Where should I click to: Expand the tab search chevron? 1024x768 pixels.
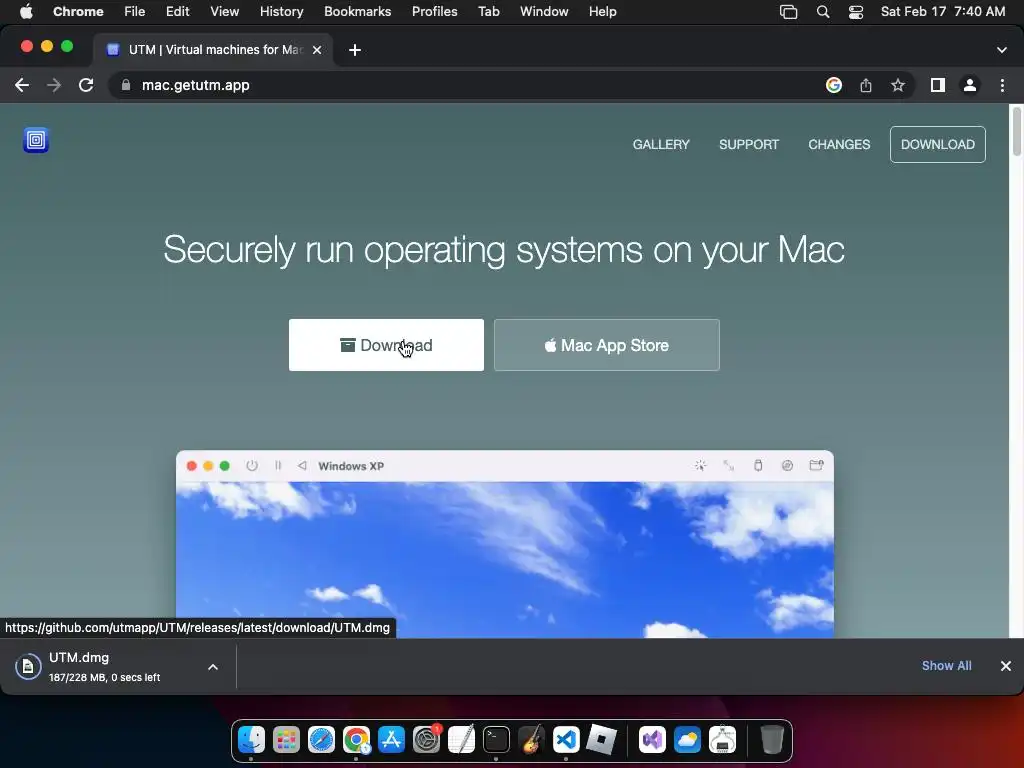point(1002,50)
